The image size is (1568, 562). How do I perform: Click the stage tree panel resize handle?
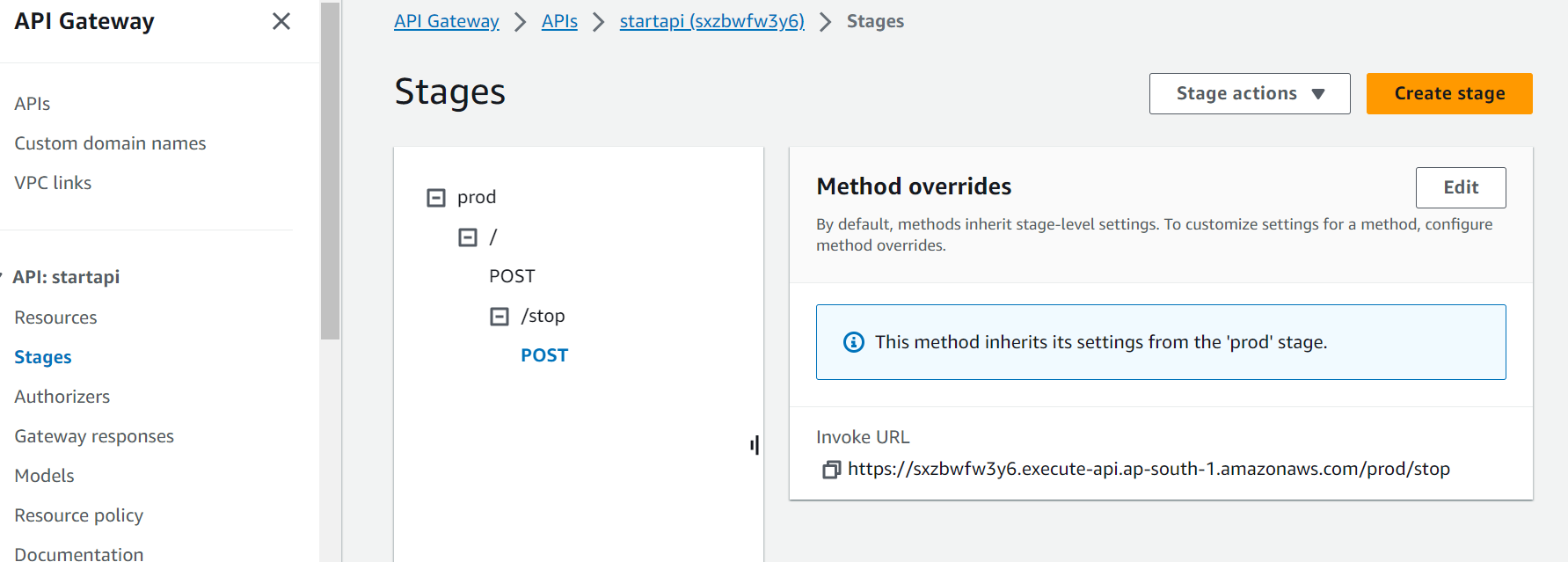[755, 445]
